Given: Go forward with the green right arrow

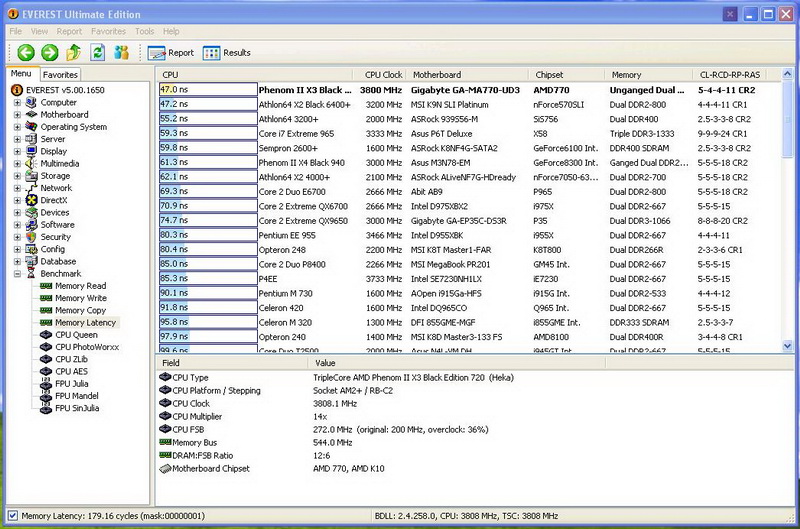Looking at the screenshot, I should point(49,52).
